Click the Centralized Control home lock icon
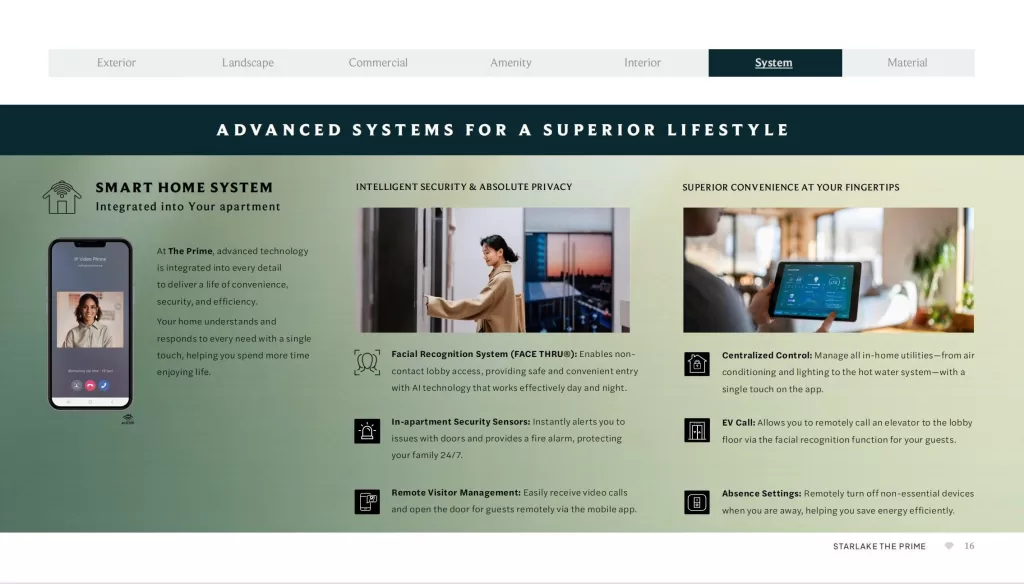This screenshot has width=1024, height=584. (x=697, y=363)
